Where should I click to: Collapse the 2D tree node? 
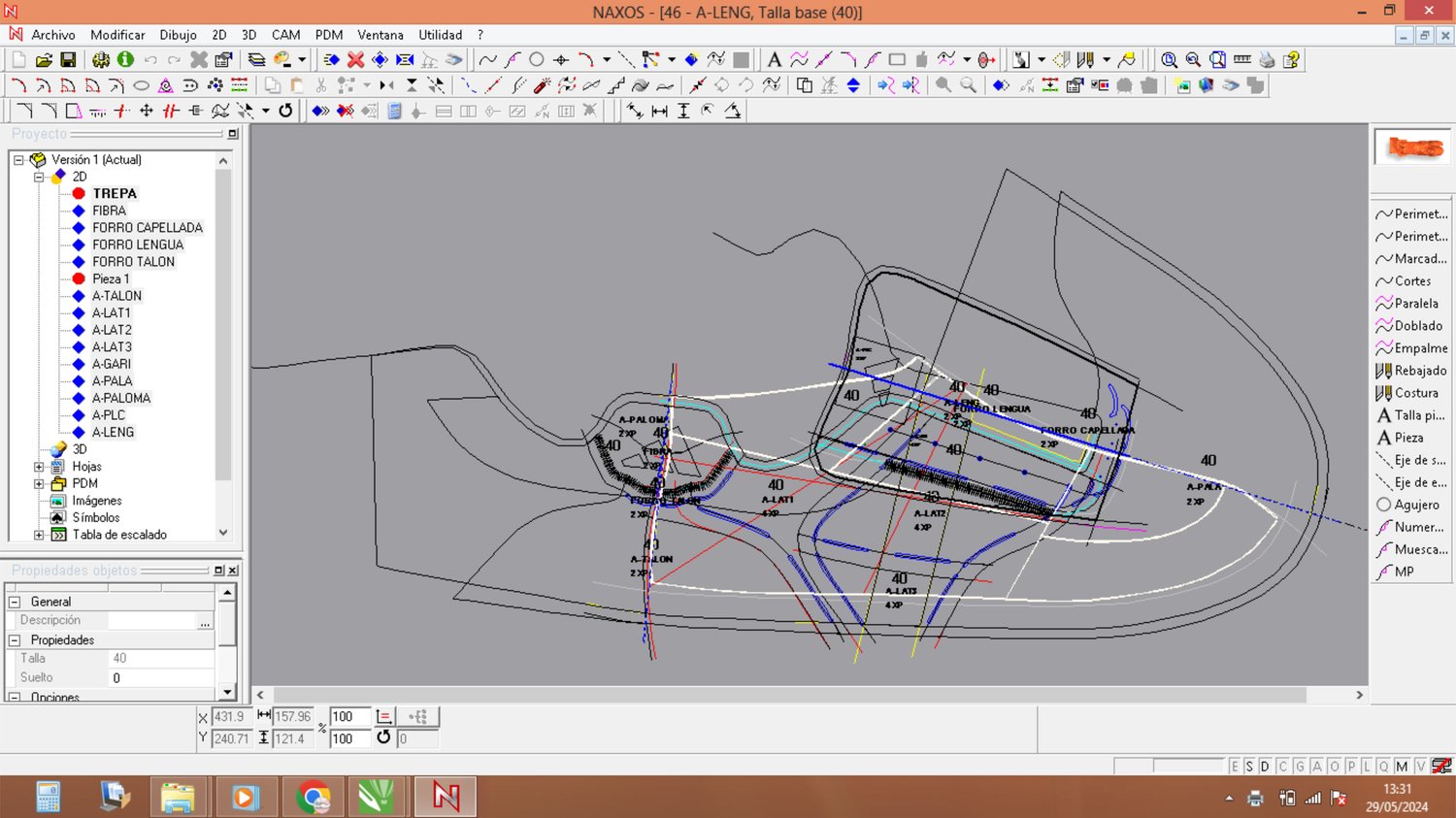(x=39, y=177)
